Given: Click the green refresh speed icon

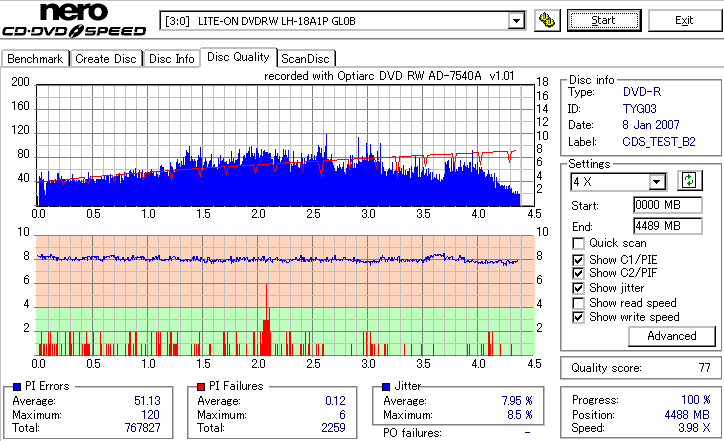Looking at the screenshot, I should click(689, 181).
